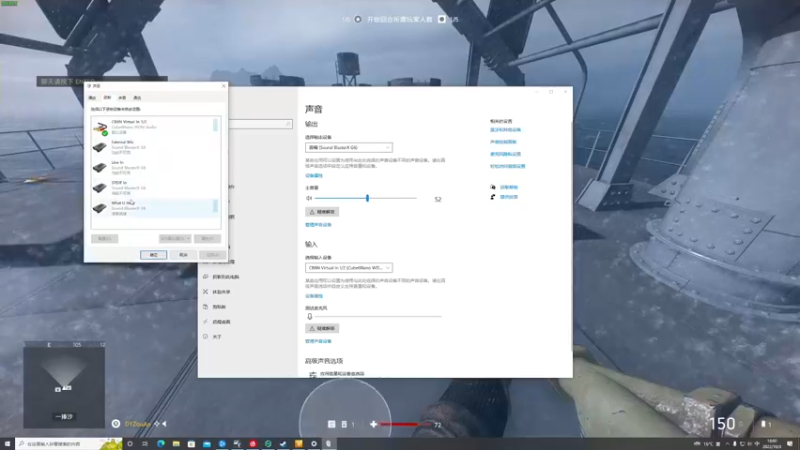Open the Bluetooth and other devices related link

pyautogui.click(x=506, y=130)
